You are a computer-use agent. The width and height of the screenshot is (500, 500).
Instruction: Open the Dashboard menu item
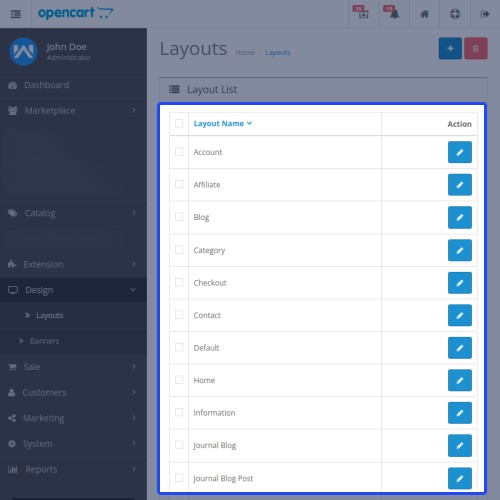pyautogui.click(x=73, y=85)
